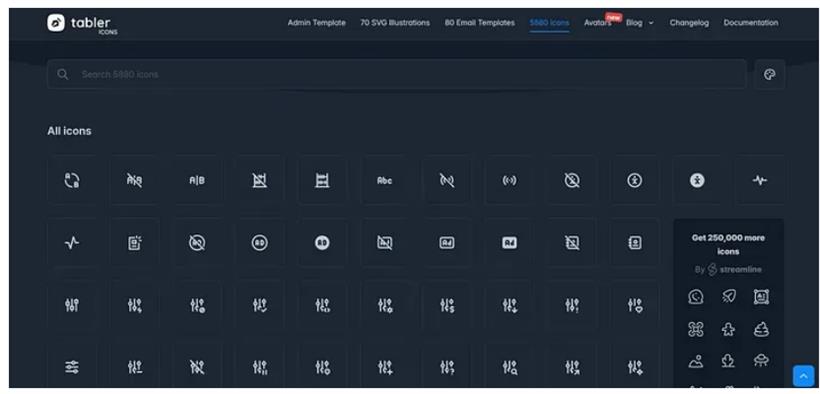Select the outlined Ad rectangle icon
The width and height of the screenshot is (820, 394).
coord(447,242)
